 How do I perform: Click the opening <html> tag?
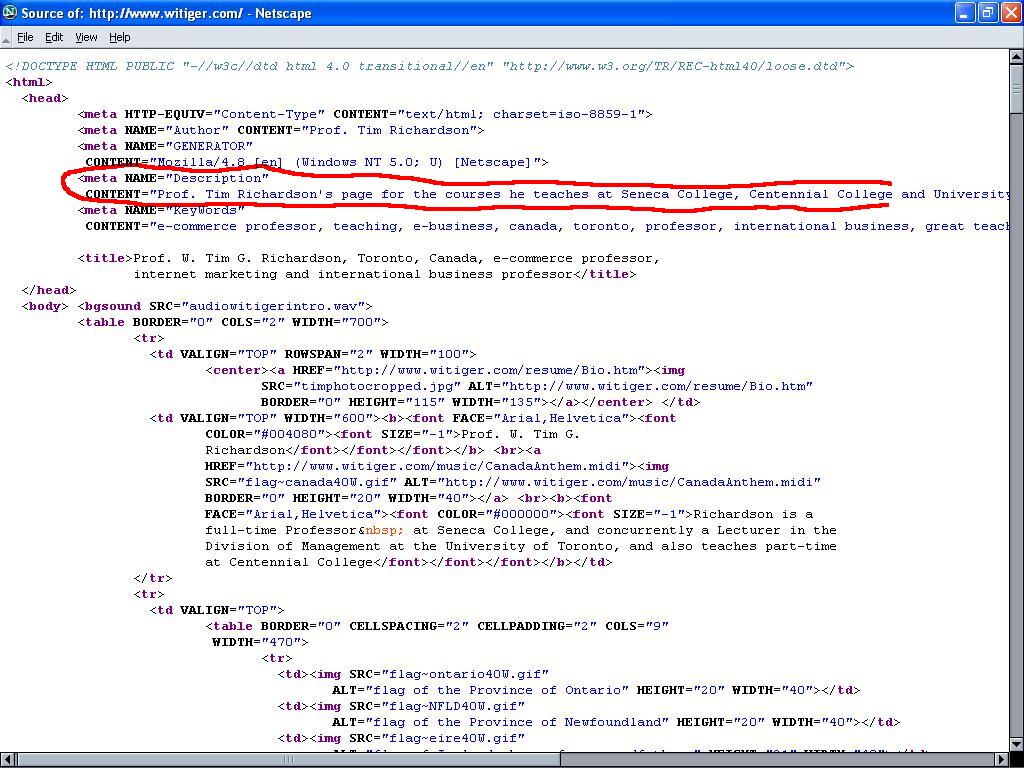click(x=29, y=82)
